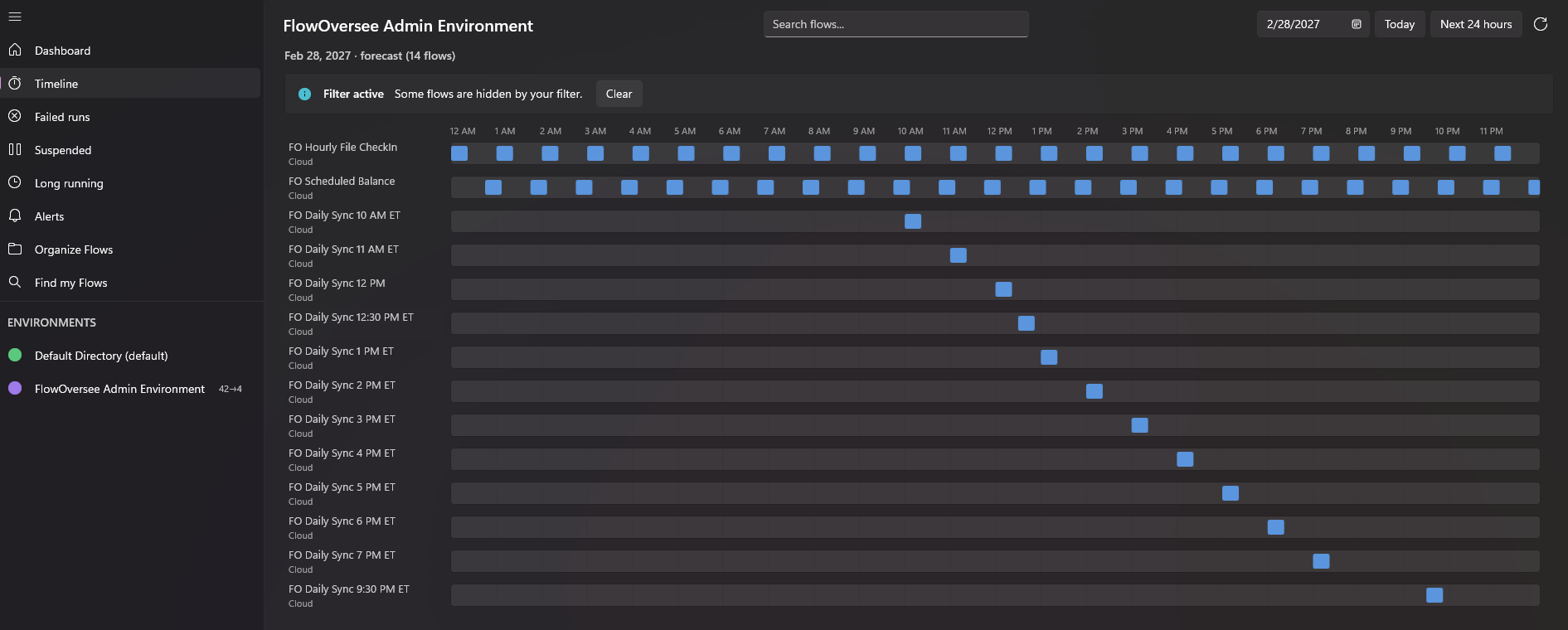1568x630 pixels.
Task: Click FO Hourly File CheckIn run at 12 AM
Action: click(459, 153)
